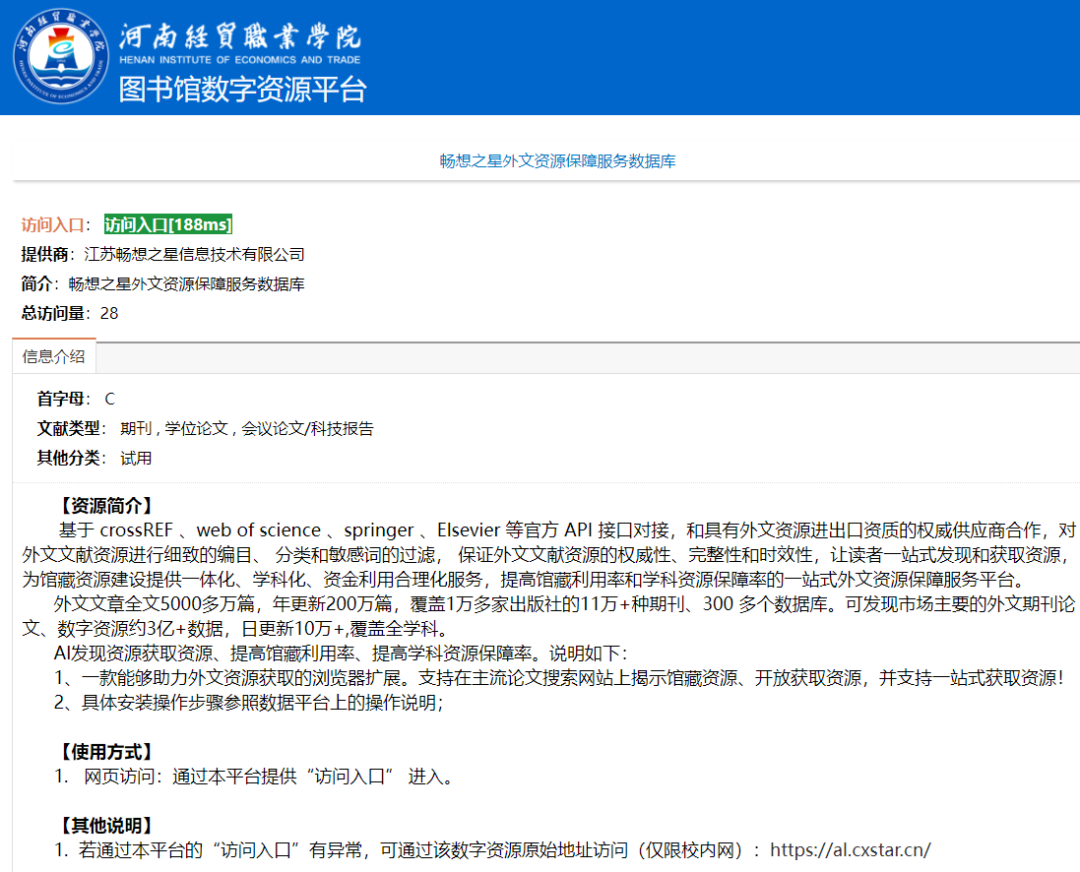This screenshot has width=1080, height=872.
Task: Click the first-letter value C
Action: [110, 399]
